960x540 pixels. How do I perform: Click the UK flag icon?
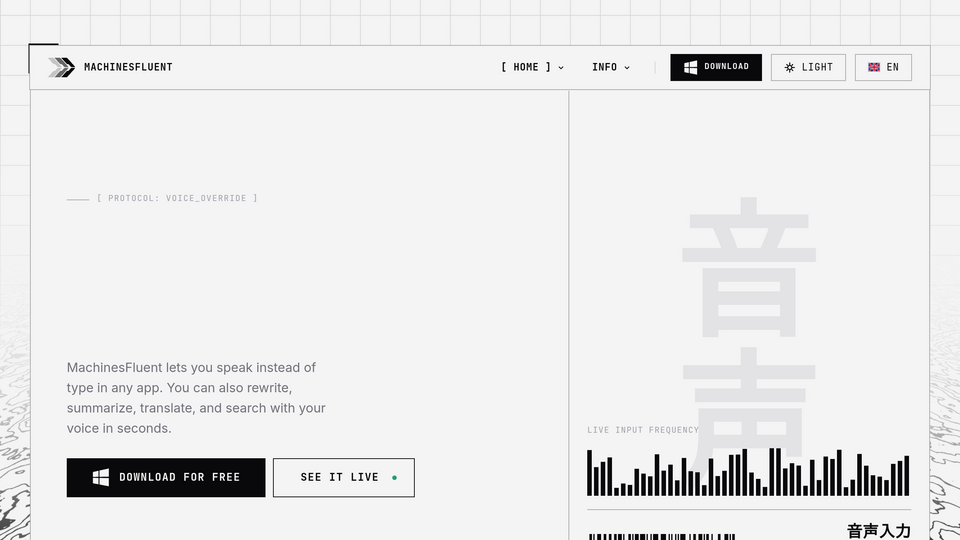point(874,67)
